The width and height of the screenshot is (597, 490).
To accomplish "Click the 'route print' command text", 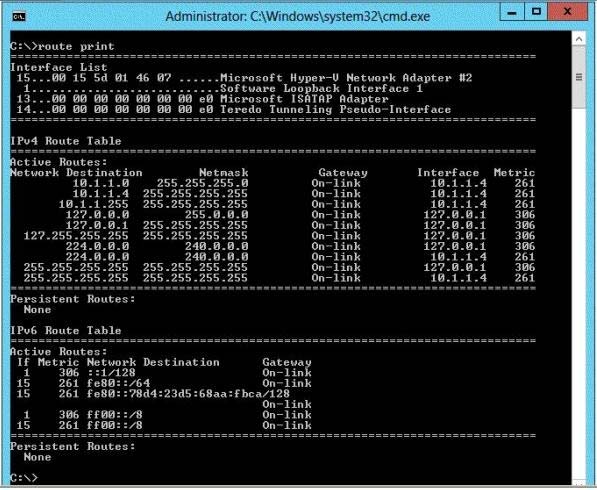I will (x=76, y=46).
